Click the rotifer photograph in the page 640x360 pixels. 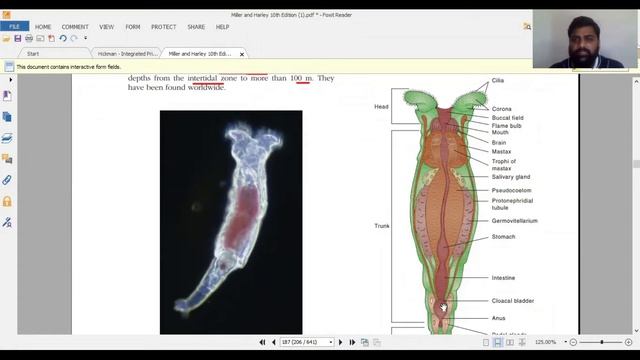pyautogui.click(x=231, y=222)
